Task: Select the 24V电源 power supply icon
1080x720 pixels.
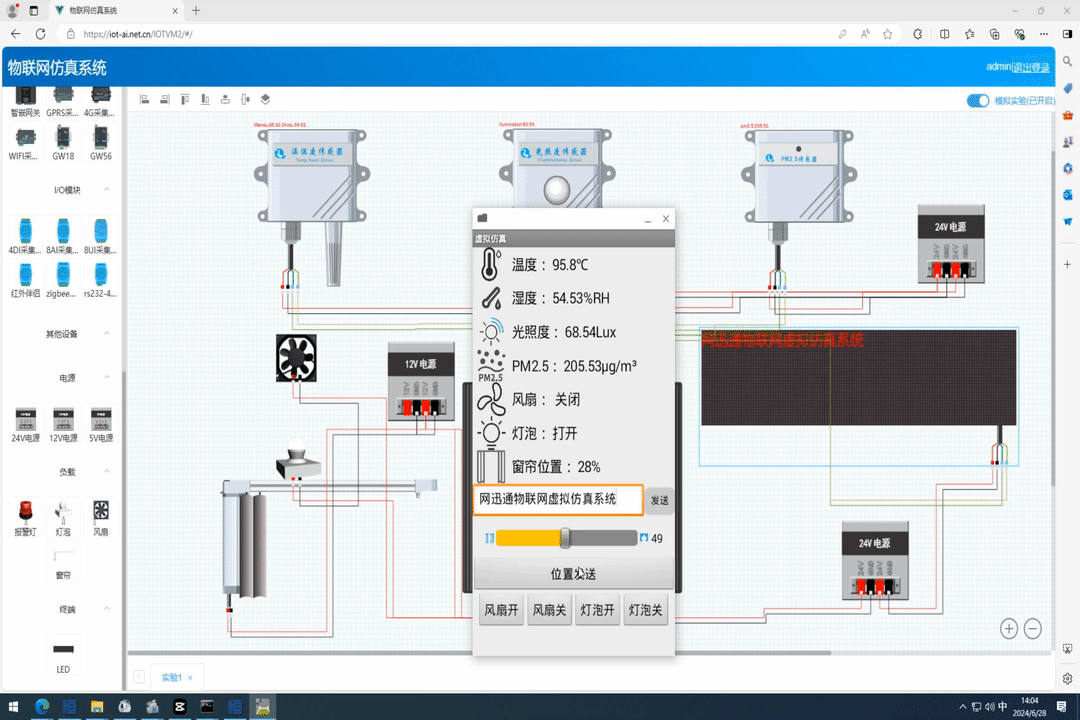Action: [x=24, y=420]
